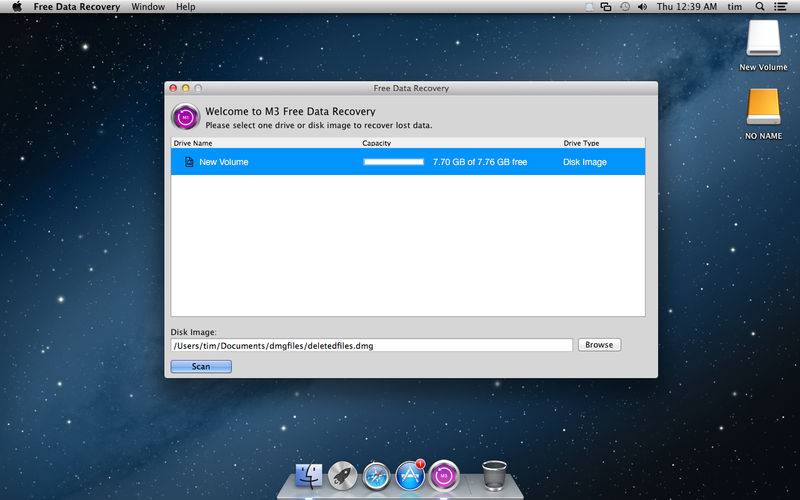
Task: Click the Capacity column header
Action: [377, 143]
